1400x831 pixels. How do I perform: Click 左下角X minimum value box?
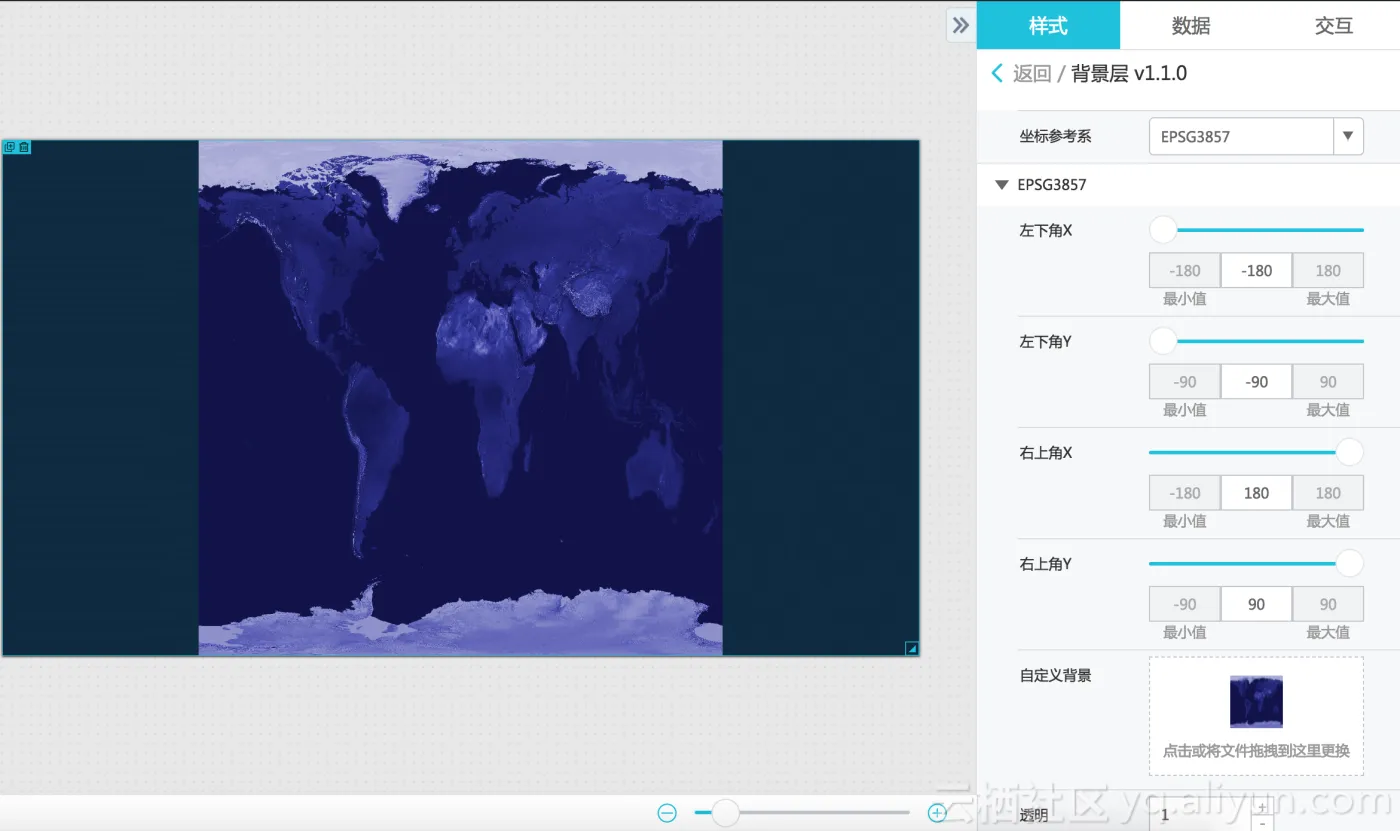(x=1184, y=270)
